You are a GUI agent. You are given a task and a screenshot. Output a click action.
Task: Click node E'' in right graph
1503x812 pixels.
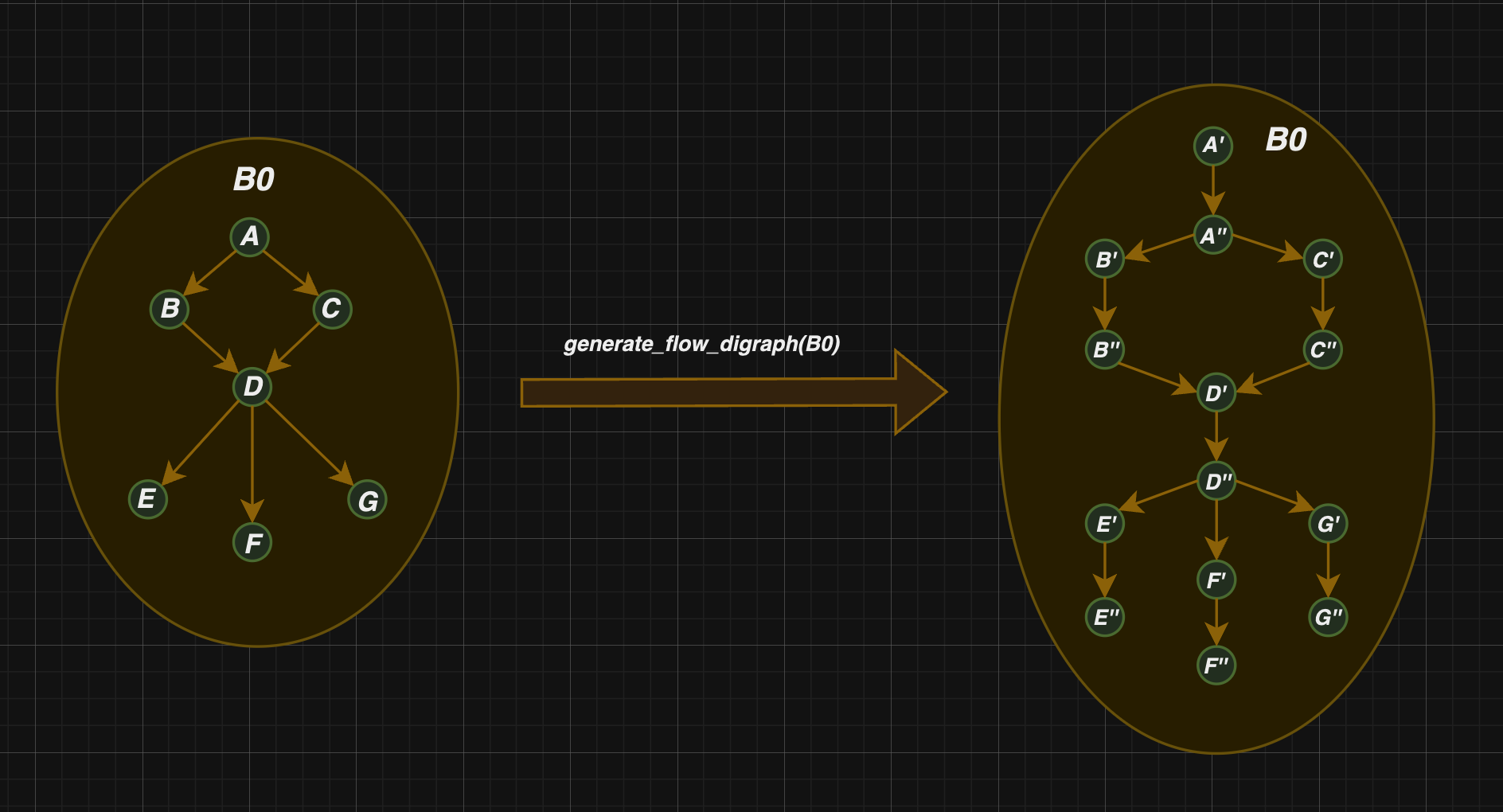1105,617
